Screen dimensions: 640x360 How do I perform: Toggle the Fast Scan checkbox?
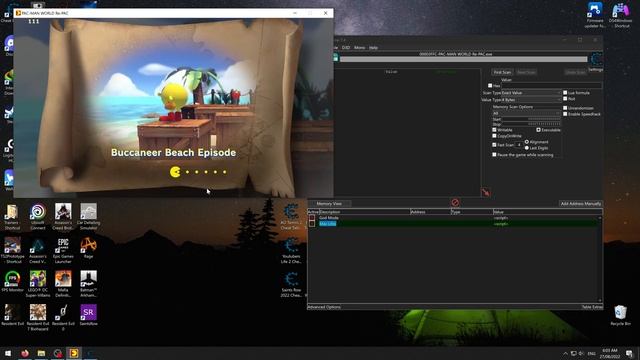coord(494,145)
